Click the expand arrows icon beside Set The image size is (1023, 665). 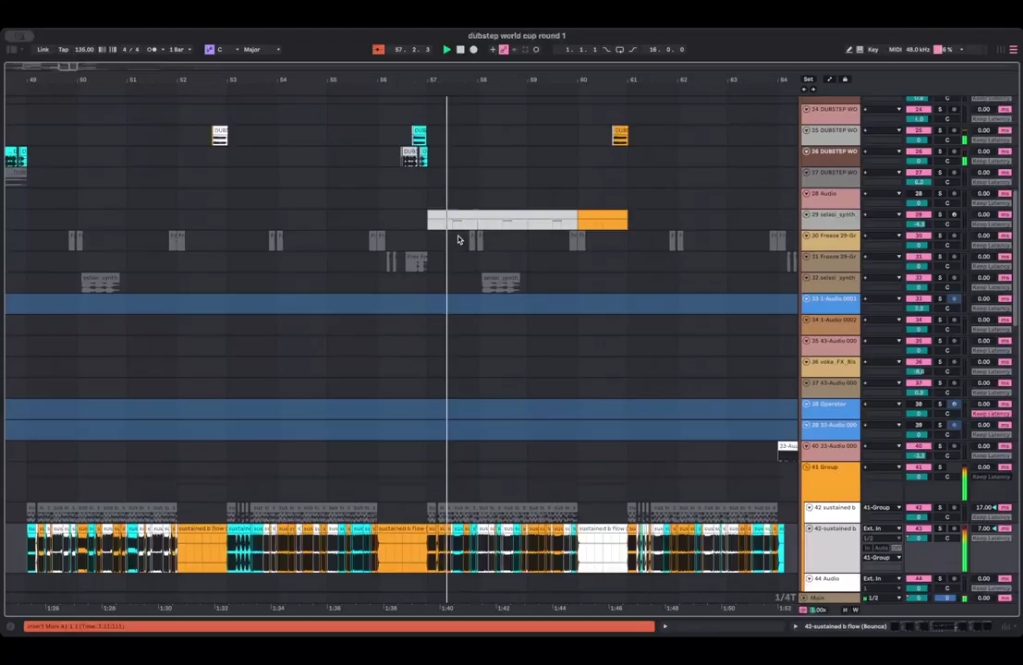point(829,80)
